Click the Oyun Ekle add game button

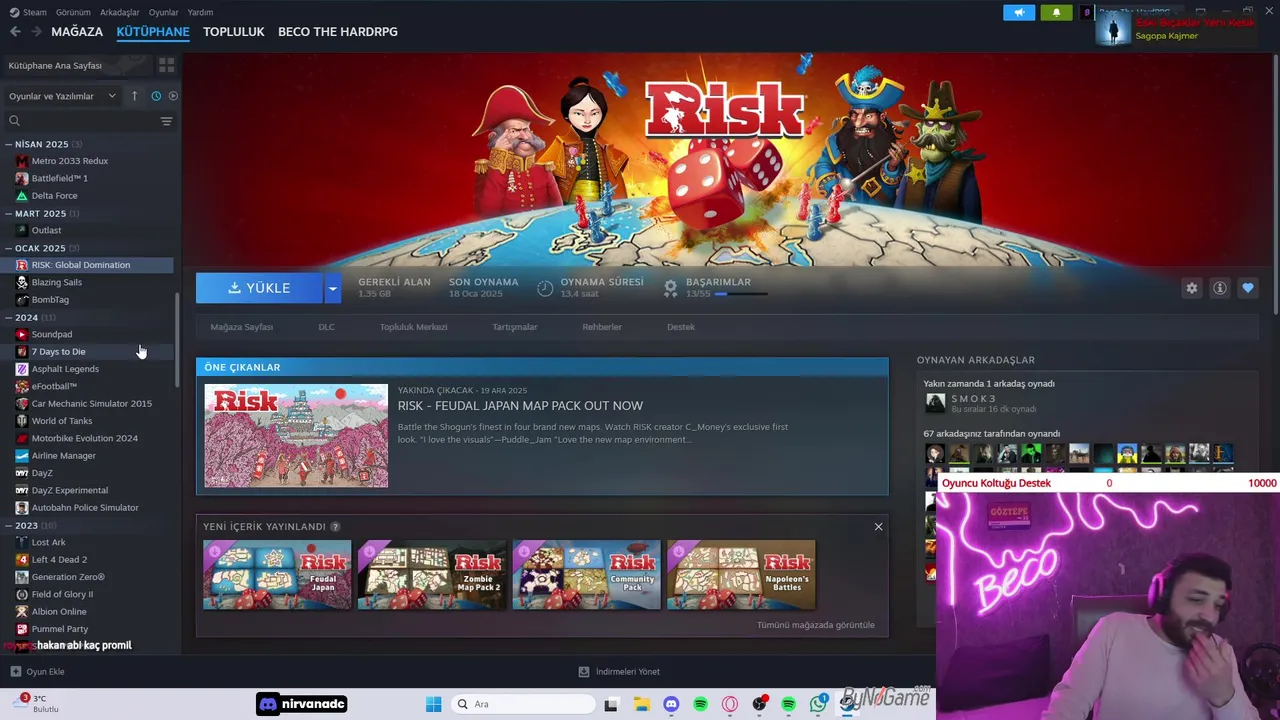37,672
